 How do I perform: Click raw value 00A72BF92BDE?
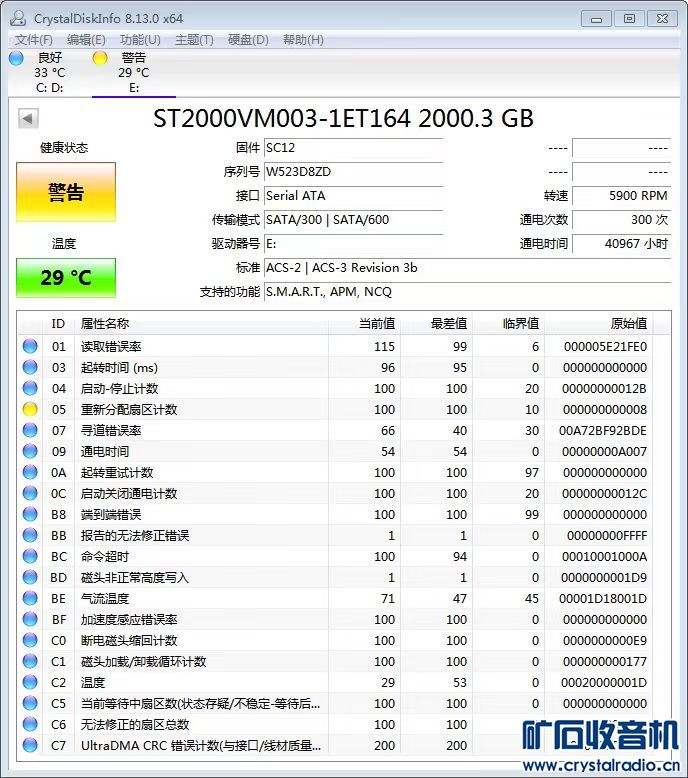click(603, 431)
